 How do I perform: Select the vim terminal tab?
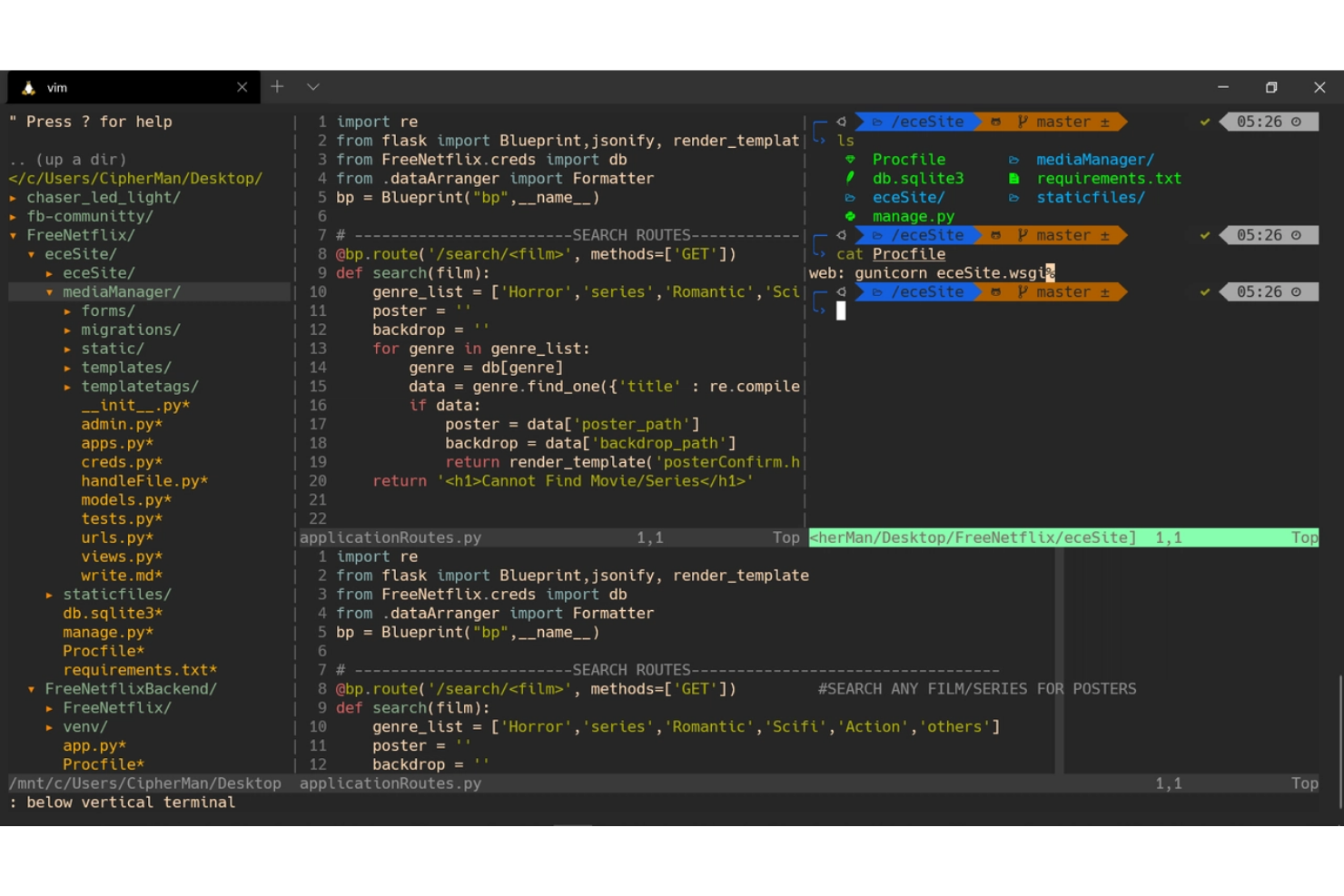pos(57,86)
